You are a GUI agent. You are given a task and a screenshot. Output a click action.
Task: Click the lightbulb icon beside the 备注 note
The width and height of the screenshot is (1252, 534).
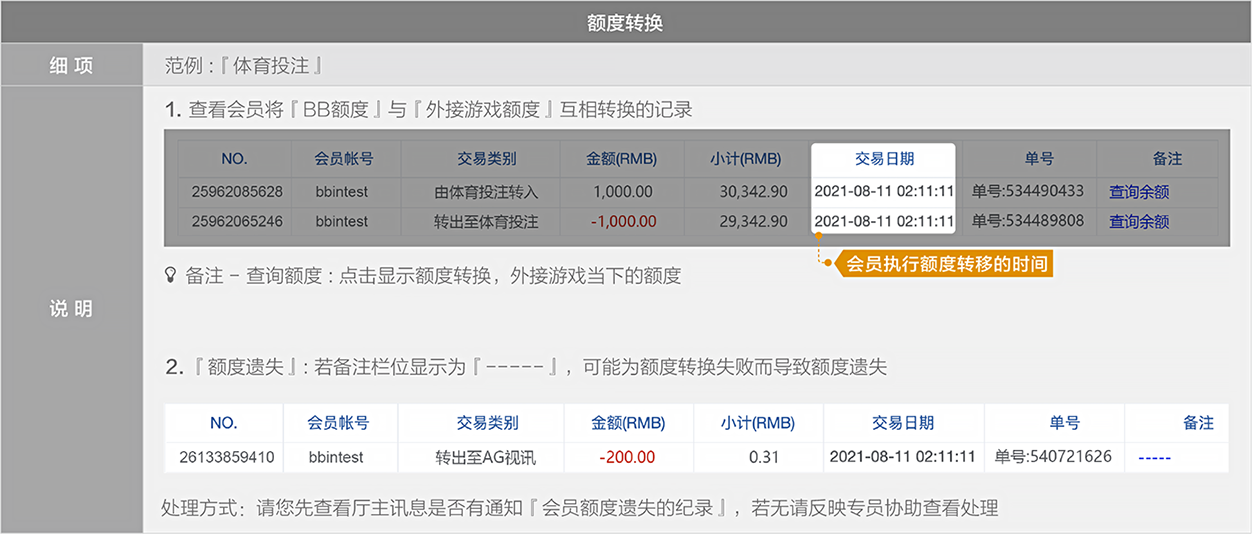(x=170, y=275)
